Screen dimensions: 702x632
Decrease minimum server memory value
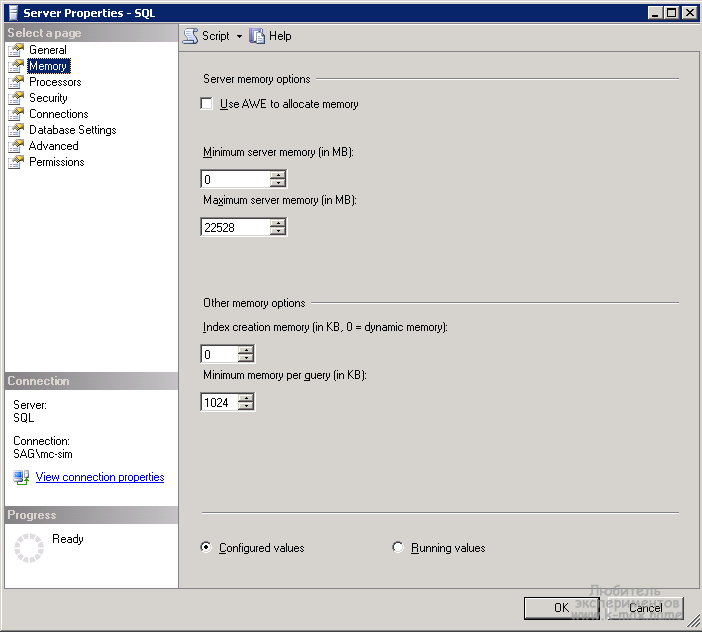click(x=278, y=183)
